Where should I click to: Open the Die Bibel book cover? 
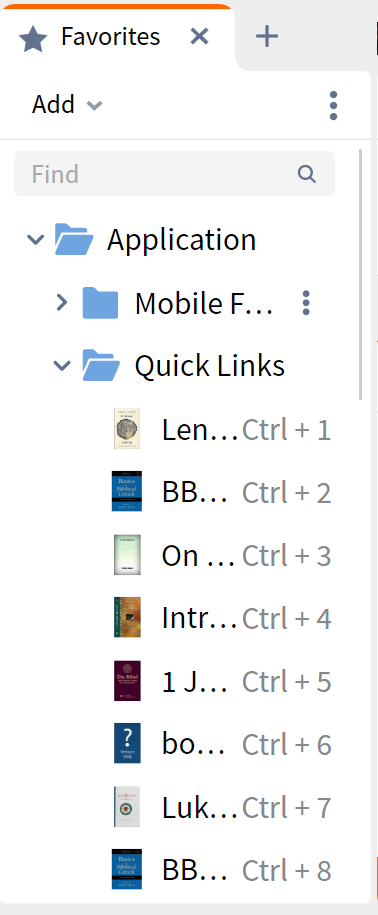click(127, 680)
